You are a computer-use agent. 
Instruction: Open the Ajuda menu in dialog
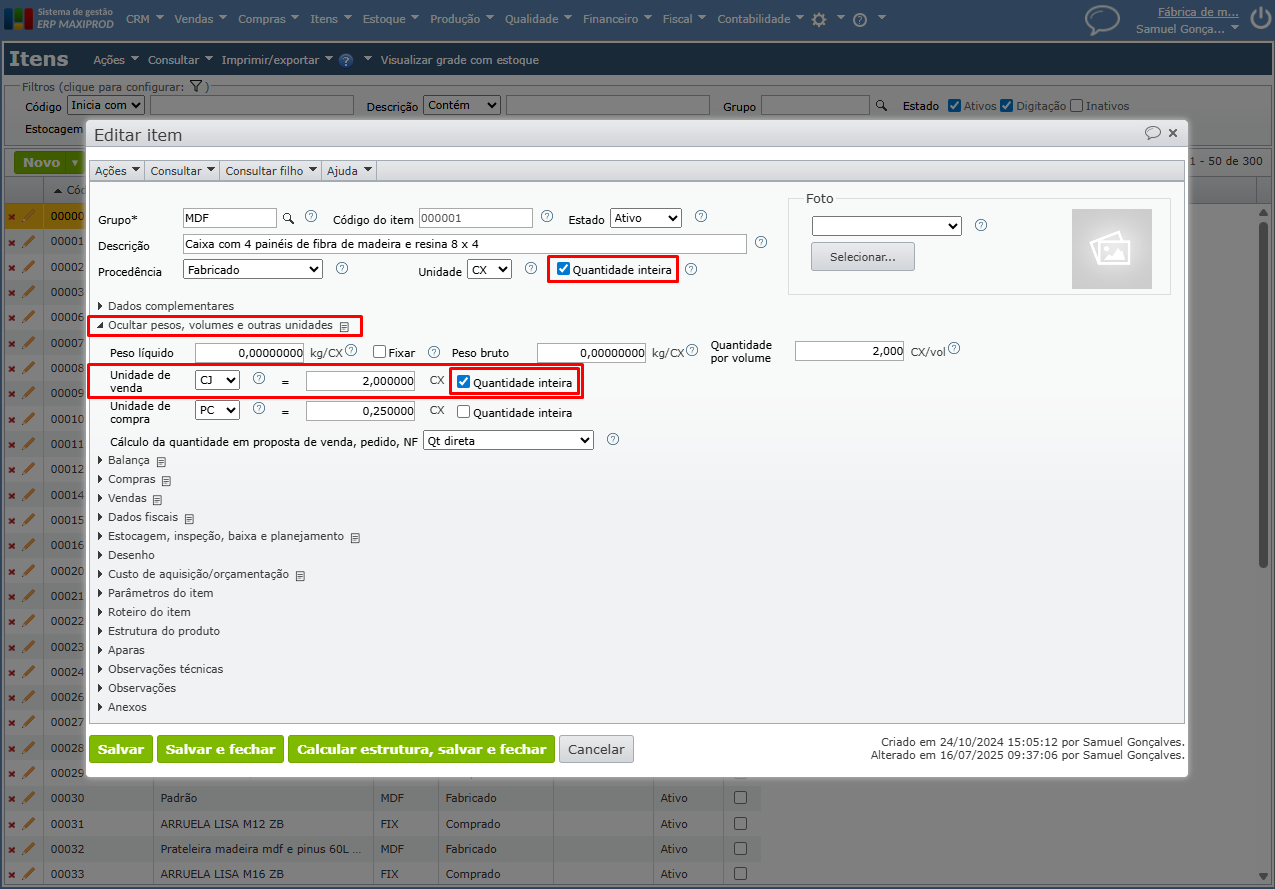click(350, 171)
